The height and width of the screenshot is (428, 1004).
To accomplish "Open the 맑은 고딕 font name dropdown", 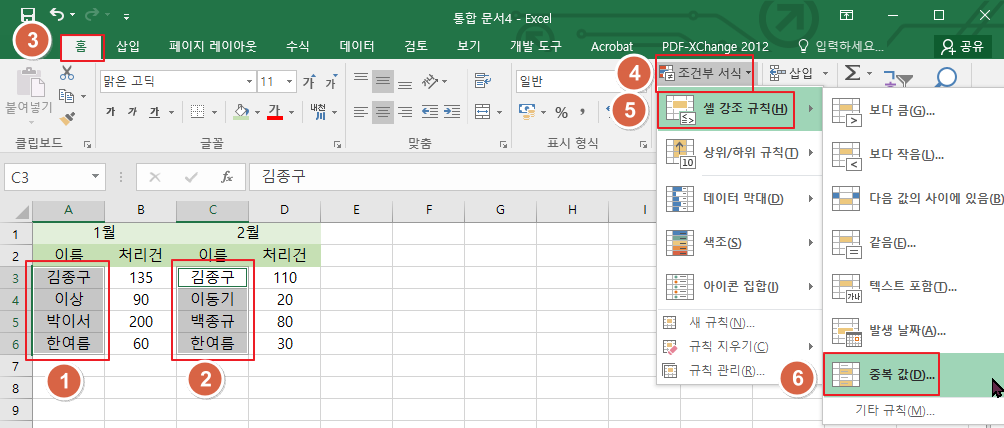I will pyautogui.click(x=249, y=82).
